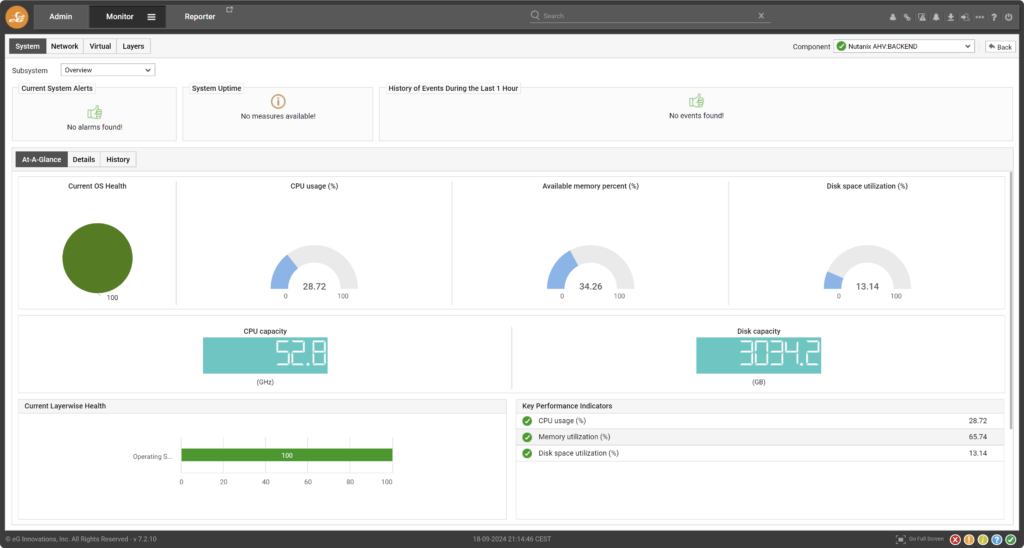
Task: Switch to the Layers tab
Action: click(x=133, y=46)
